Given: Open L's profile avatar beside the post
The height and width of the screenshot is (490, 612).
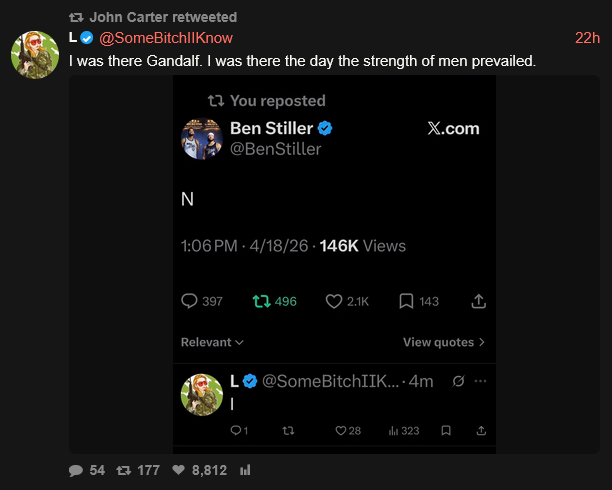Looking at the screenshot, I should click(x=33, y=53).
